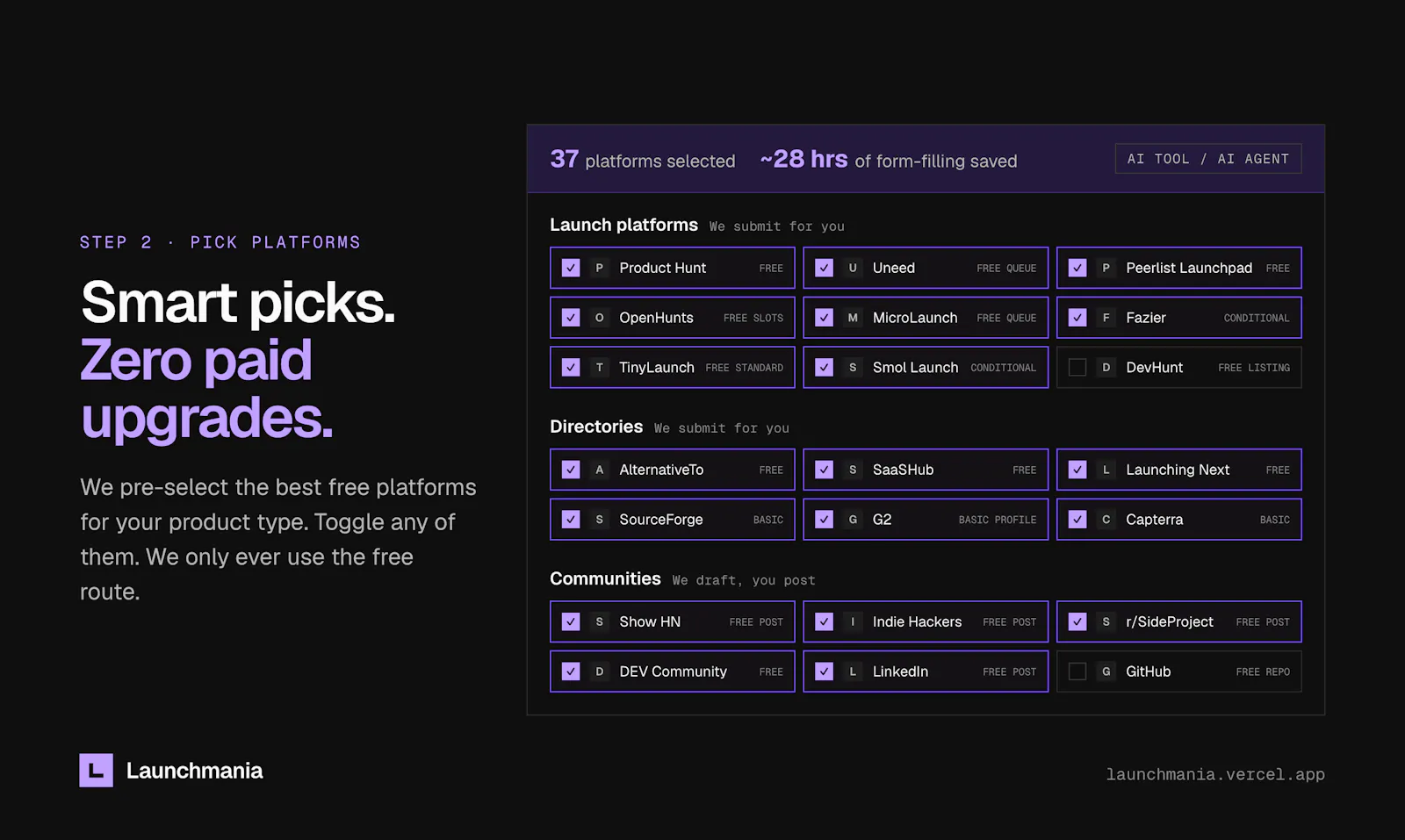Select the SaaSHub directory card
Viewport: 1405px width, 840px height.
pyautogui.click(x=926, y=470)
